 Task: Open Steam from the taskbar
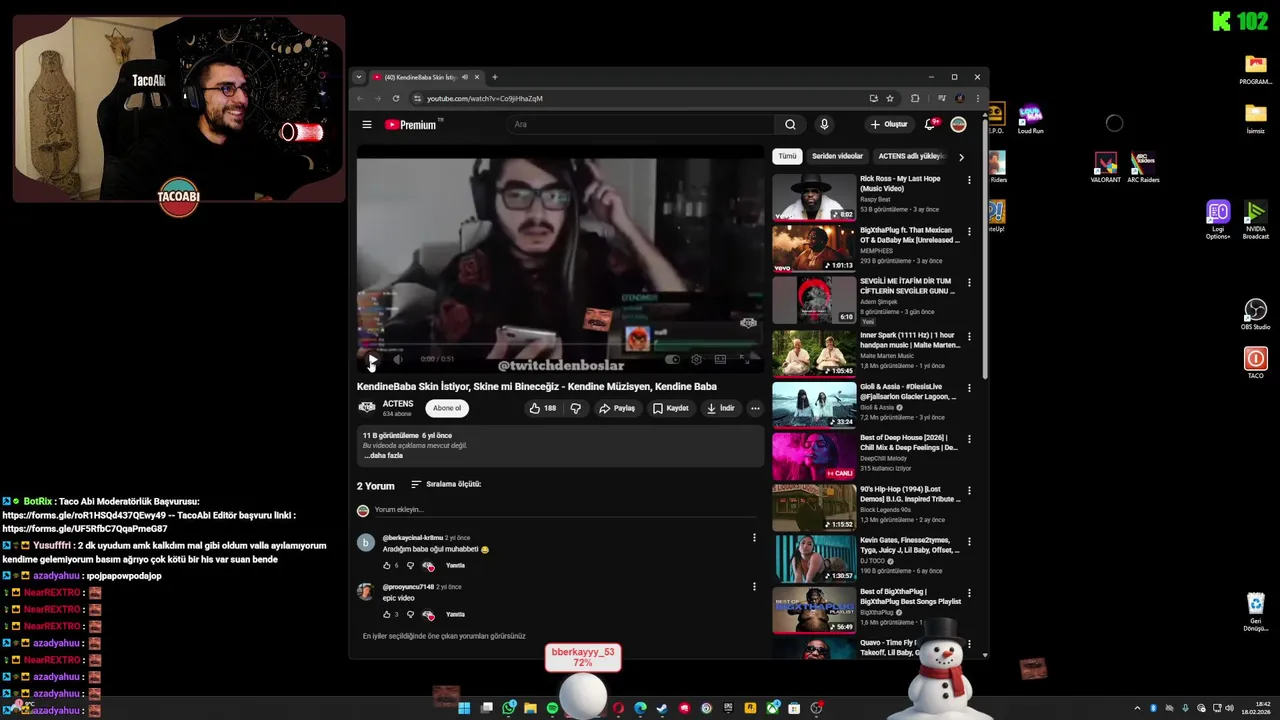662,708
